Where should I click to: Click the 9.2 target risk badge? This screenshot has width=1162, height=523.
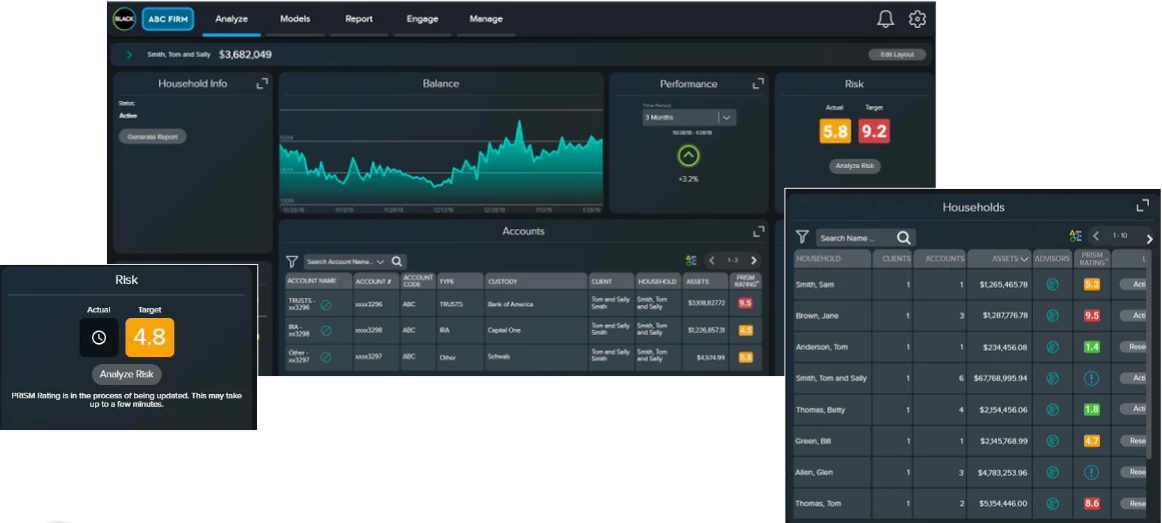[x=874, y=132]
